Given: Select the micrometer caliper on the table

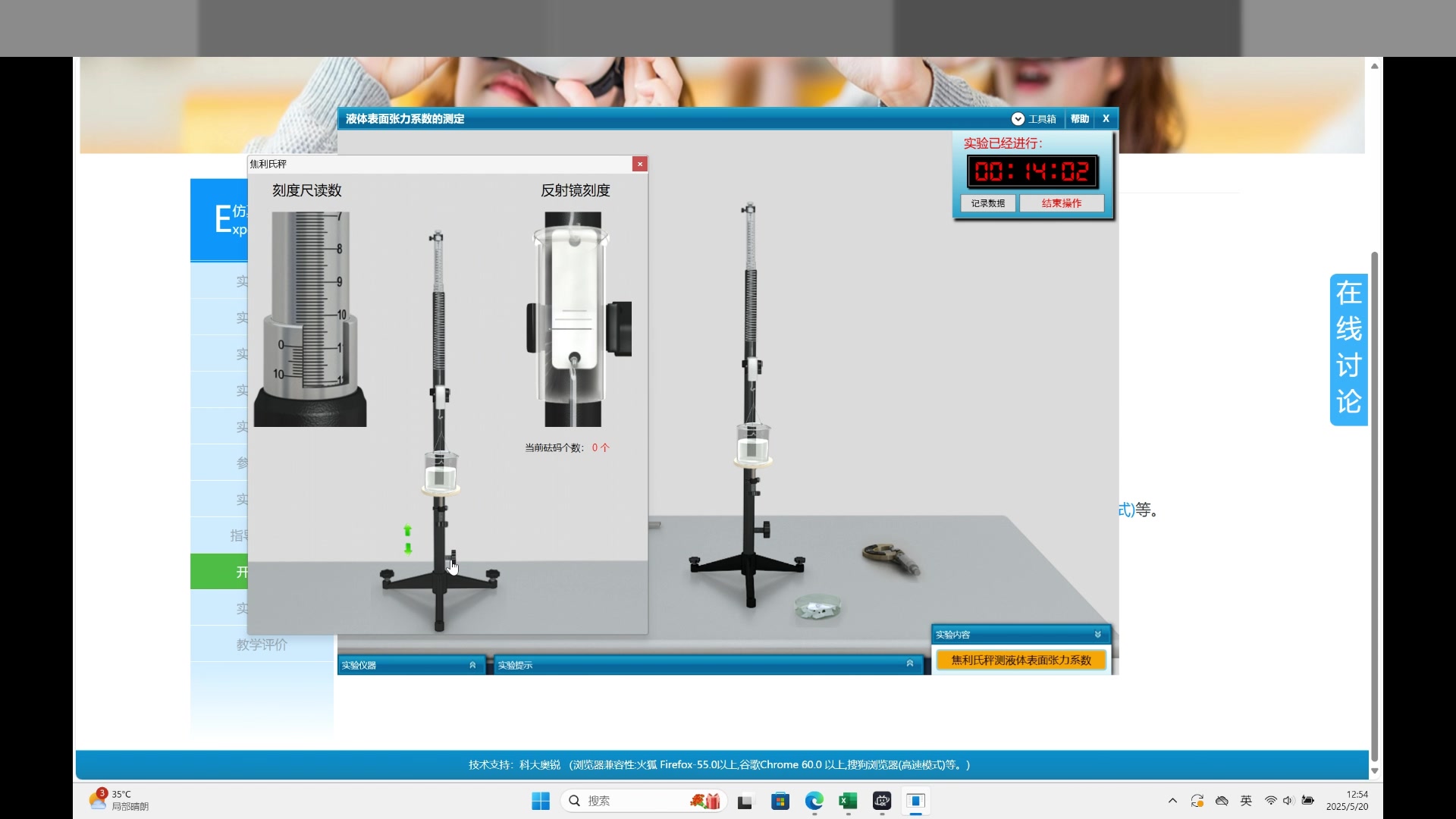Looking at the screenshot, I should [x=891, y=559].
